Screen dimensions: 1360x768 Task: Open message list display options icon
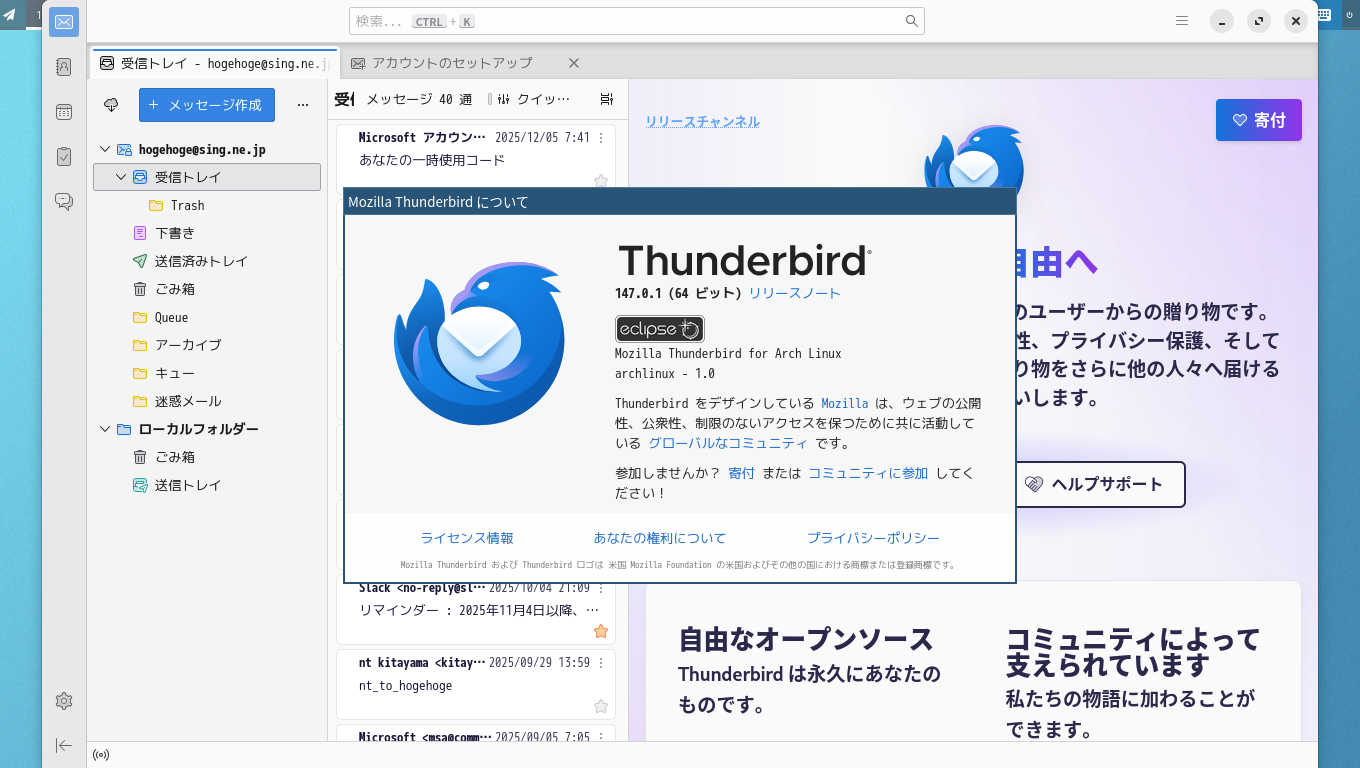click(x=606, y=99)
